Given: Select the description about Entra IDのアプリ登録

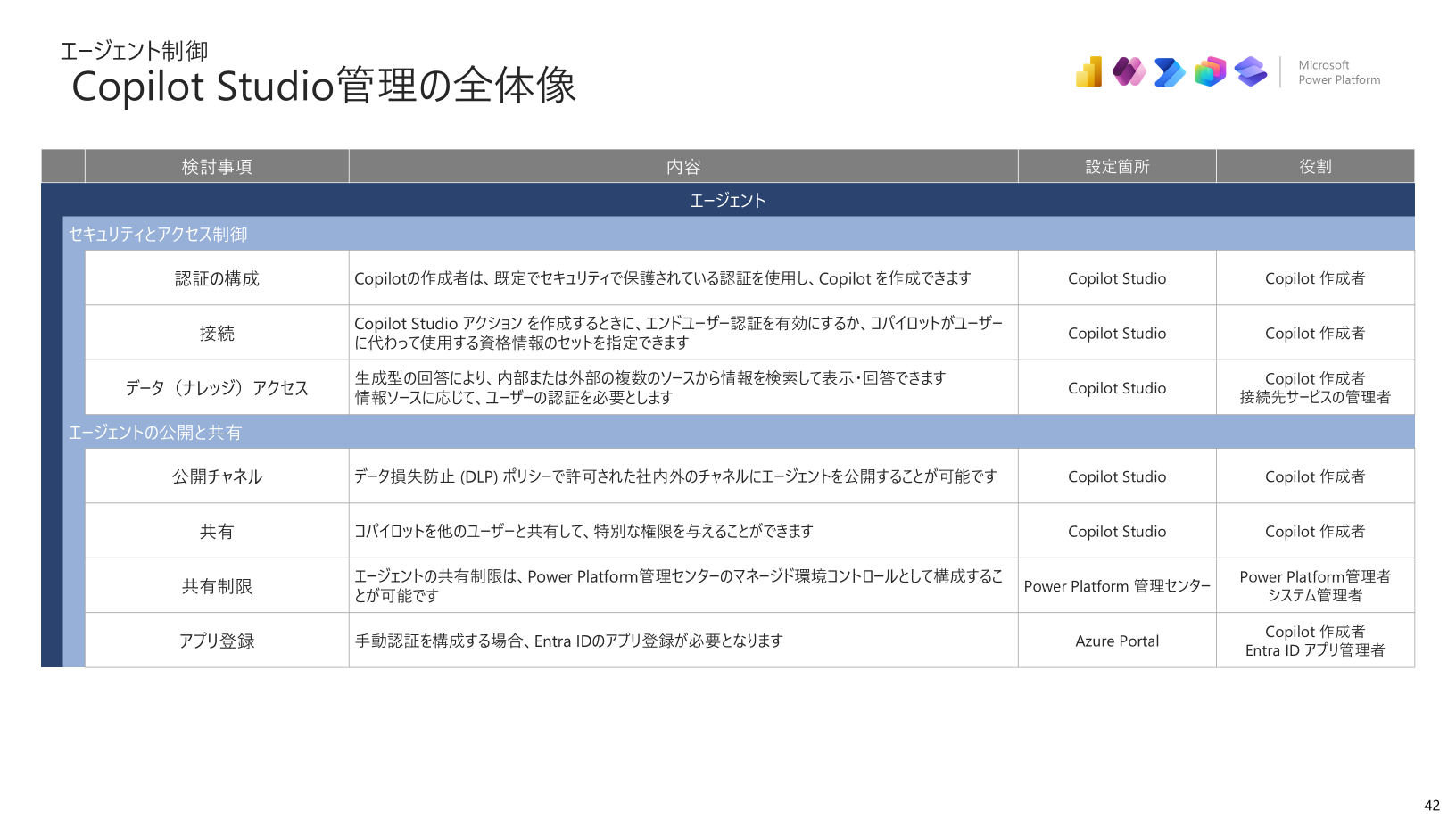Looking at the screenshot, I should click(569, 641).
